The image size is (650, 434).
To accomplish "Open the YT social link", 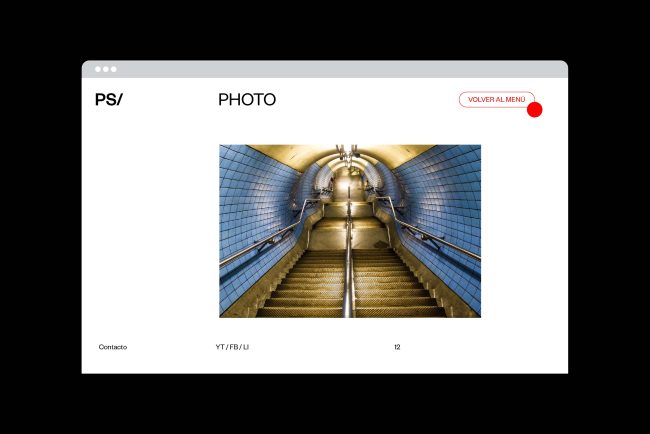I will (x=220, y=347).
